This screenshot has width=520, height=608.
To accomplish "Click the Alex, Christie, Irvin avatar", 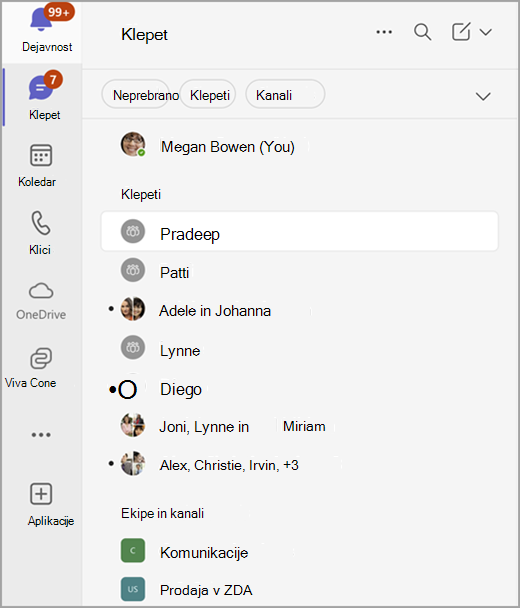I will tap(133, 463).
